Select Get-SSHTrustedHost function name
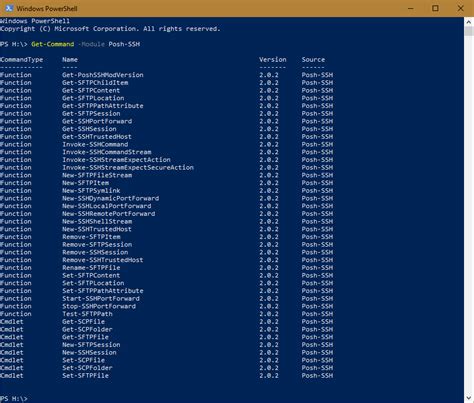The height and width of the screenshot is (403, 474). tap(97, 137)
